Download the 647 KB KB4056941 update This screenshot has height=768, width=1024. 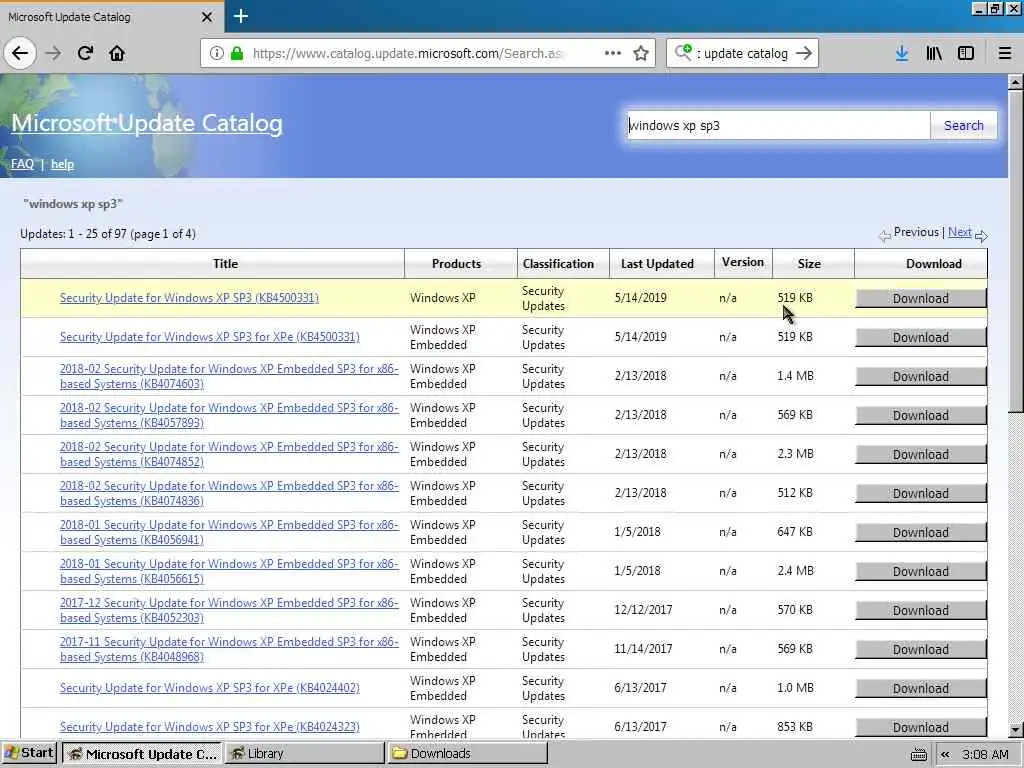click(x=921, y=532)
